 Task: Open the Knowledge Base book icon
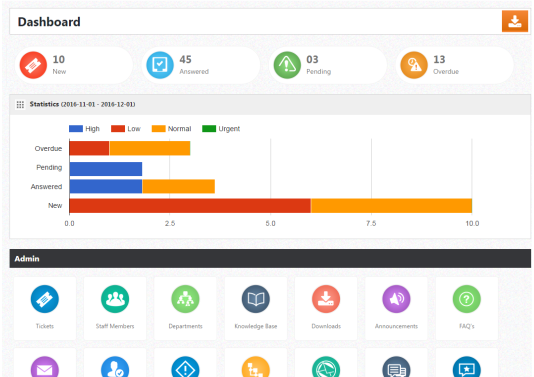[x=256, y=299]
